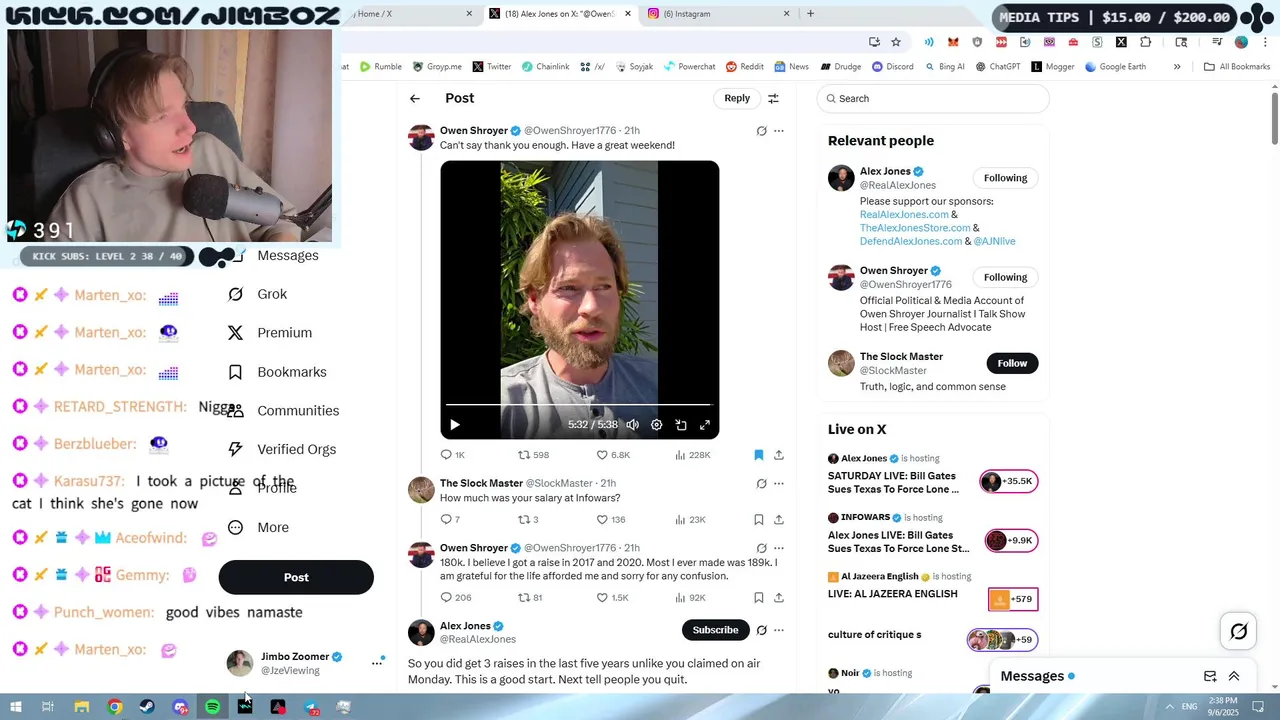This screenshot has width=1280, height=720.
Task: Remove bookmark on Owen Shroyer's top post
Action: coord(759,455)
